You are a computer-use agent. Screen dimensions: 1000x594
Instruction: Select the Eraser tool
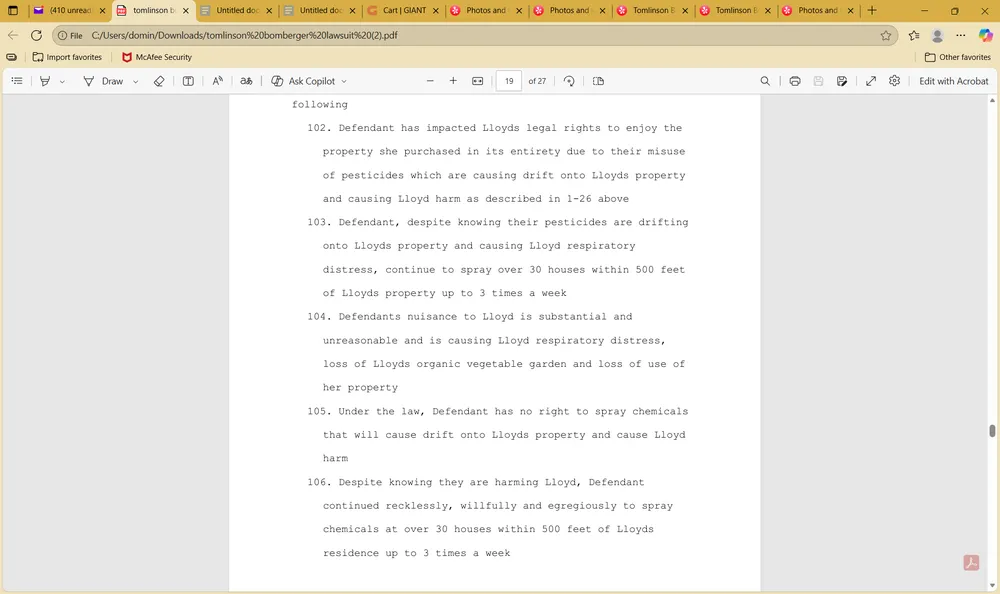[x=159, y=81]
